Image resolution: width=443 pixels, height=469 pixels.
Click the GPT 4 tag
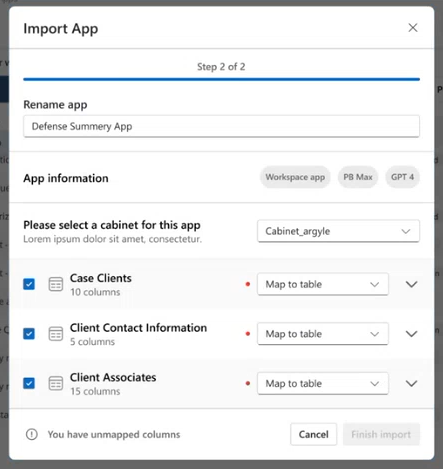tap(402, 177)
